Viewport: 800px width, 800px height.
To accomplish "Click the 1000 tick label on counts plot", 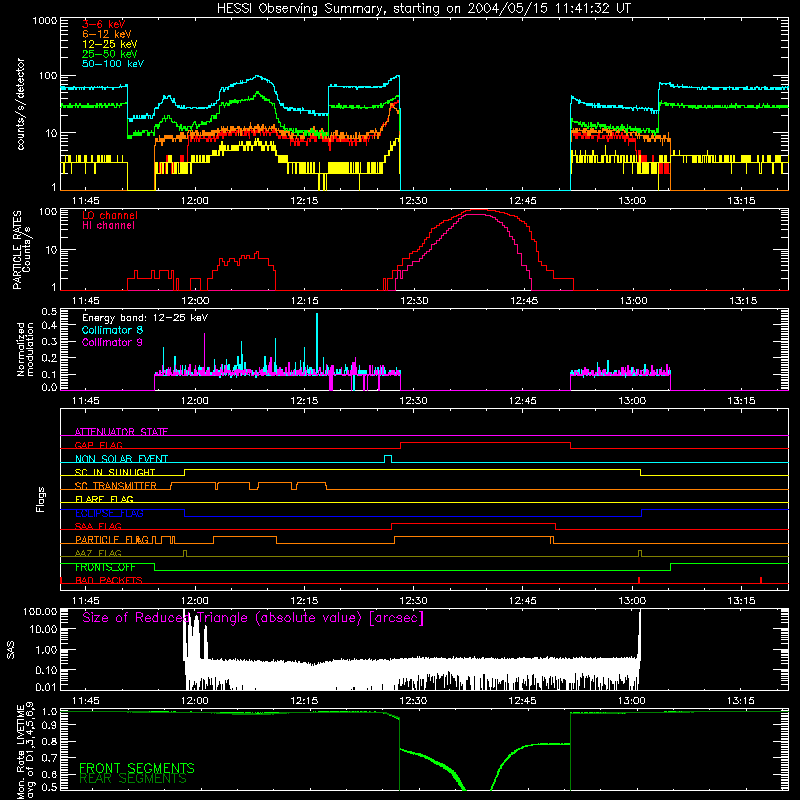I will pos(45,21).
